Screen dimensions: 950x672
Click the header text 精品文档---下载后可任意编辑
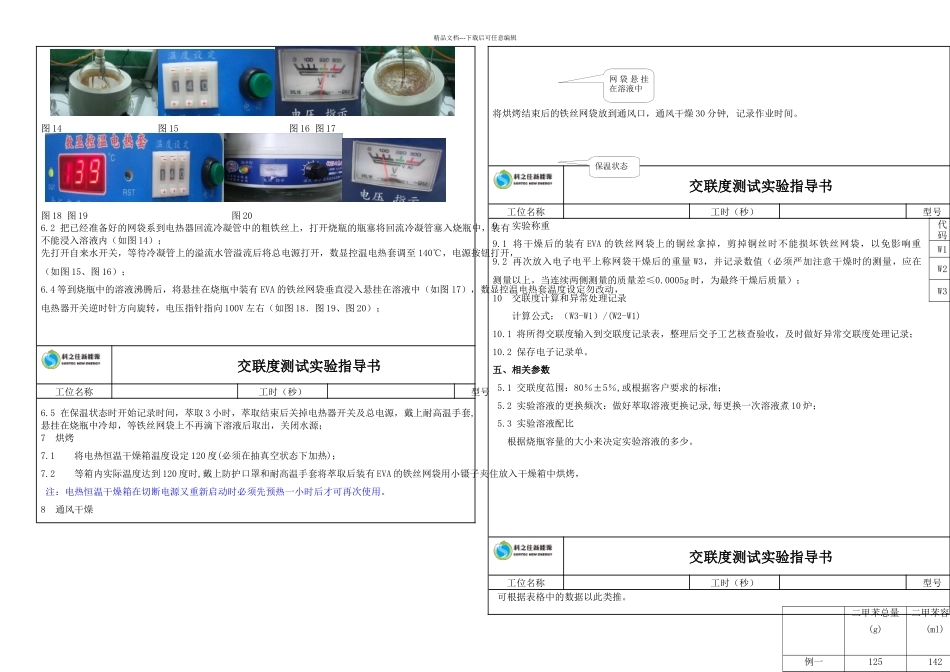coord(475,38)
